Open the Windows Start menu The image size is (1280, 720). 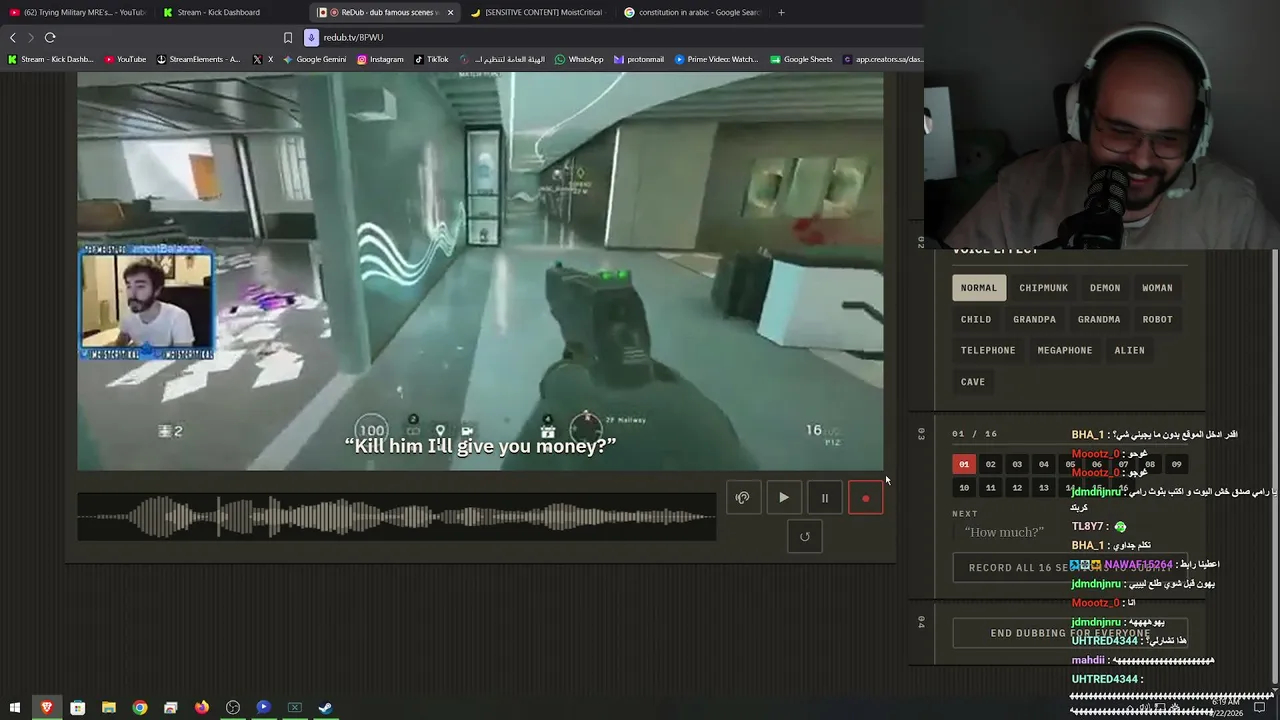[x=15, y=708]
